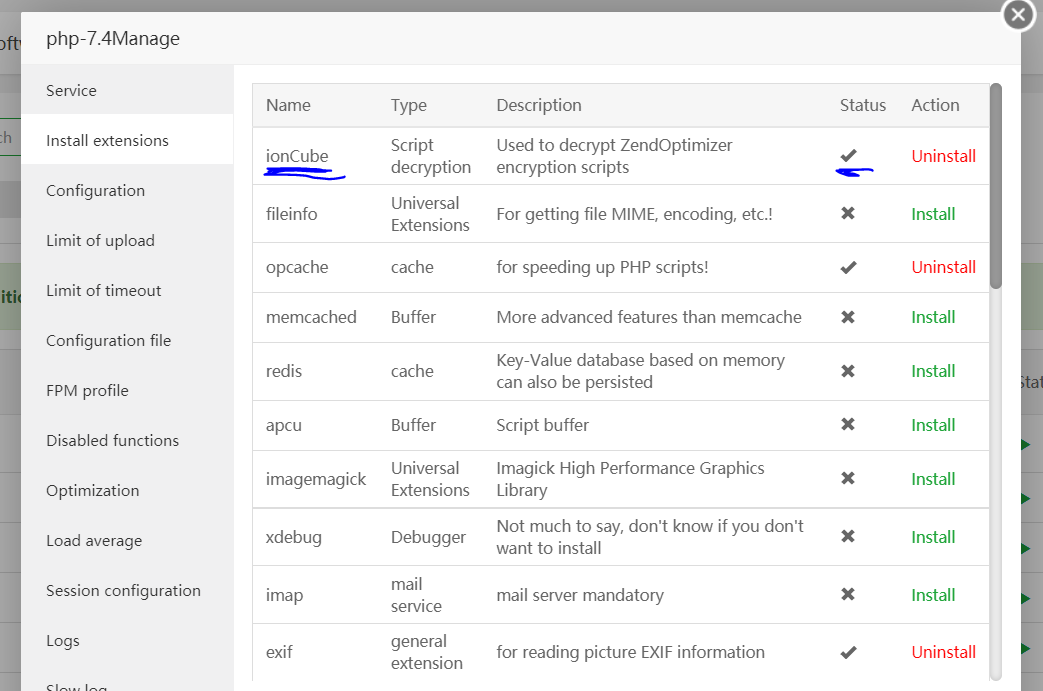The width and height of the screenshot is (1043, 691).
Task: Install the imap mail extension
Action: pyautogui.click(x=933, y=595)
